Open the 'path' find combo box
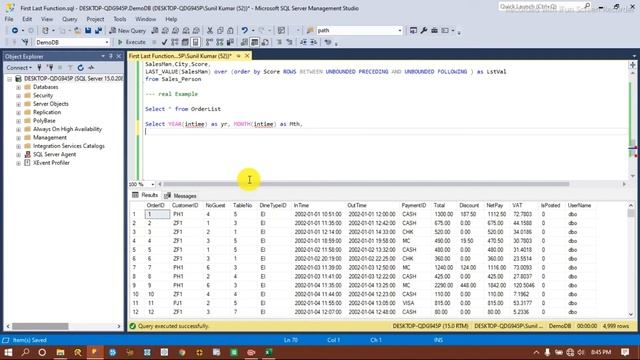Screen dimensions: 640x360 tap(400, 31)
